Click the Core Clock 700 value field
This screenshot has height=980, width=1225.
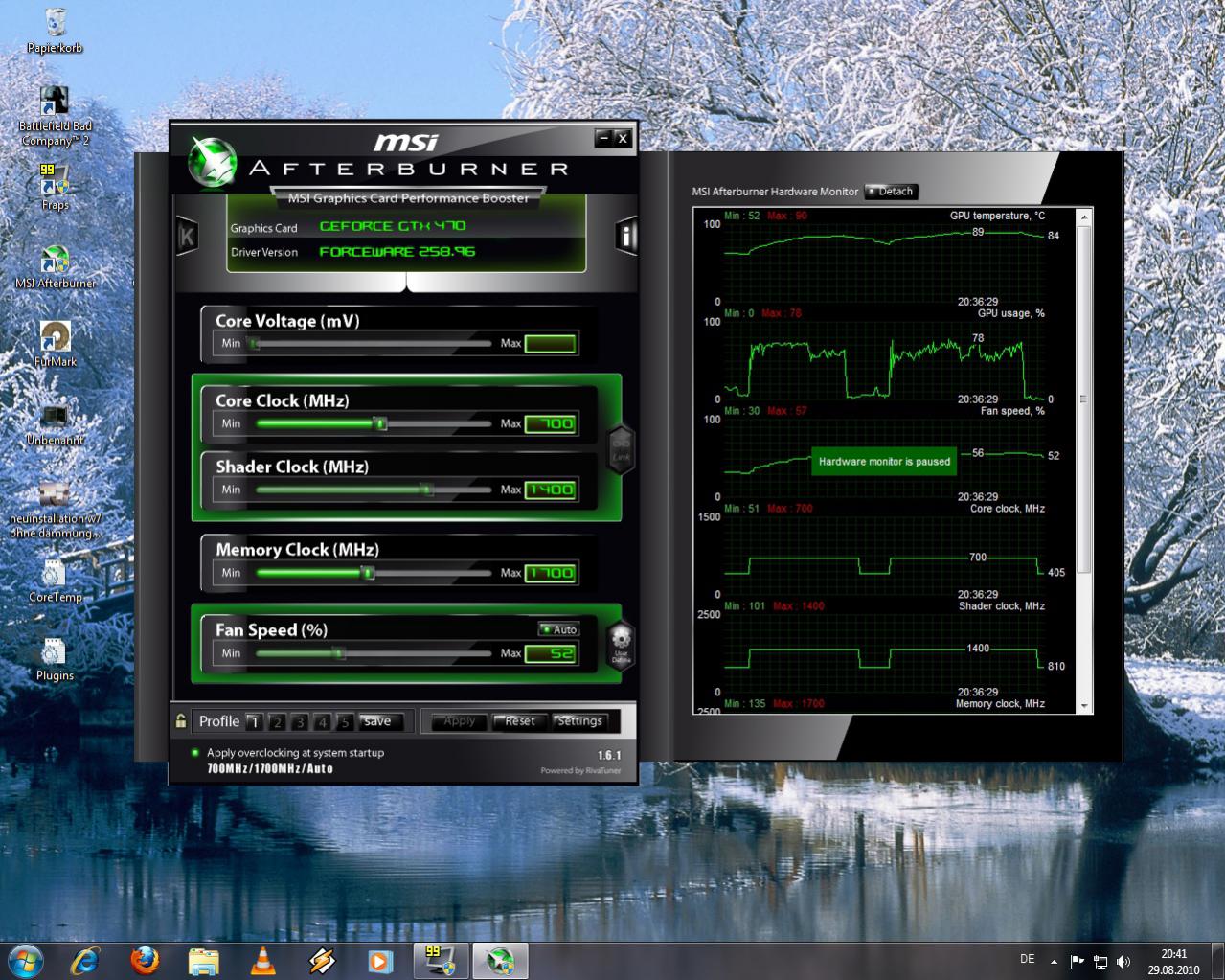click(x=551, y=424)
